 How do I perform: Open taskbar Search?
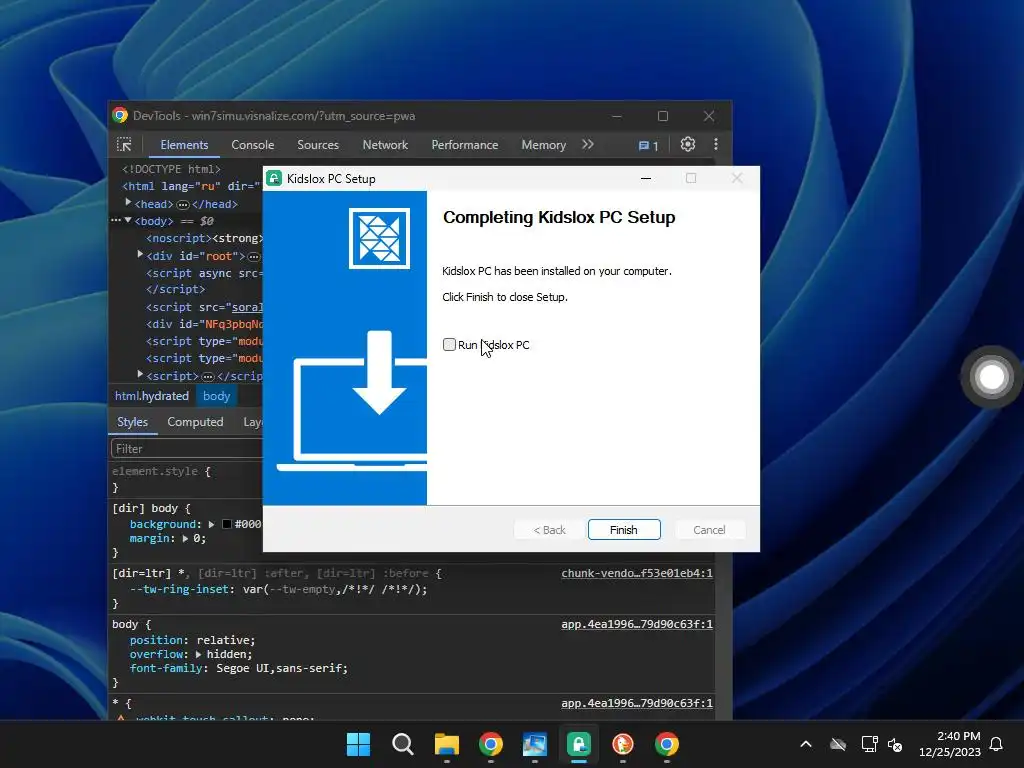(x=403, y=744)
